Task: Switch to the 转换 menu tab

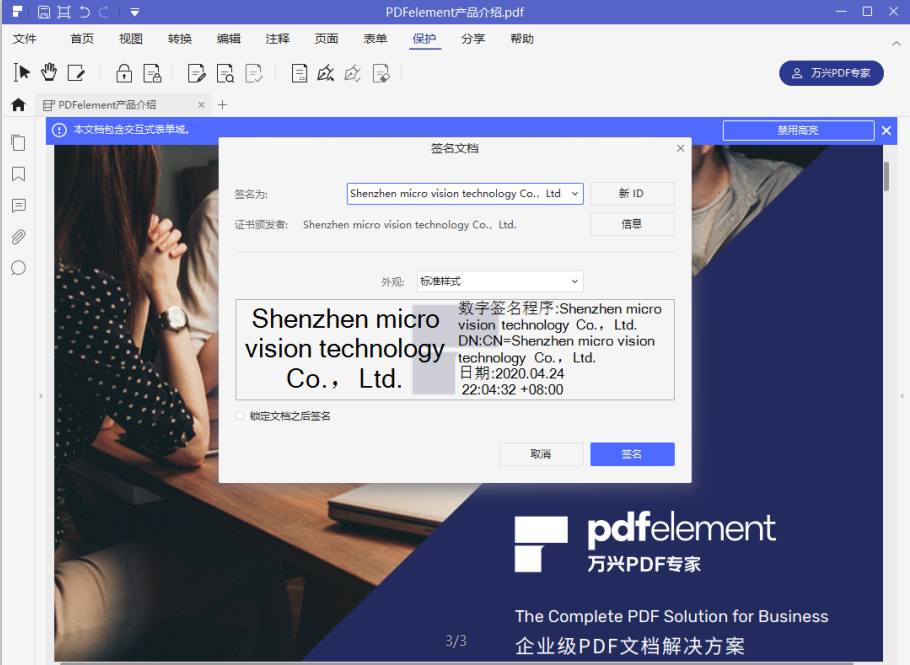Action: (180, 39)
